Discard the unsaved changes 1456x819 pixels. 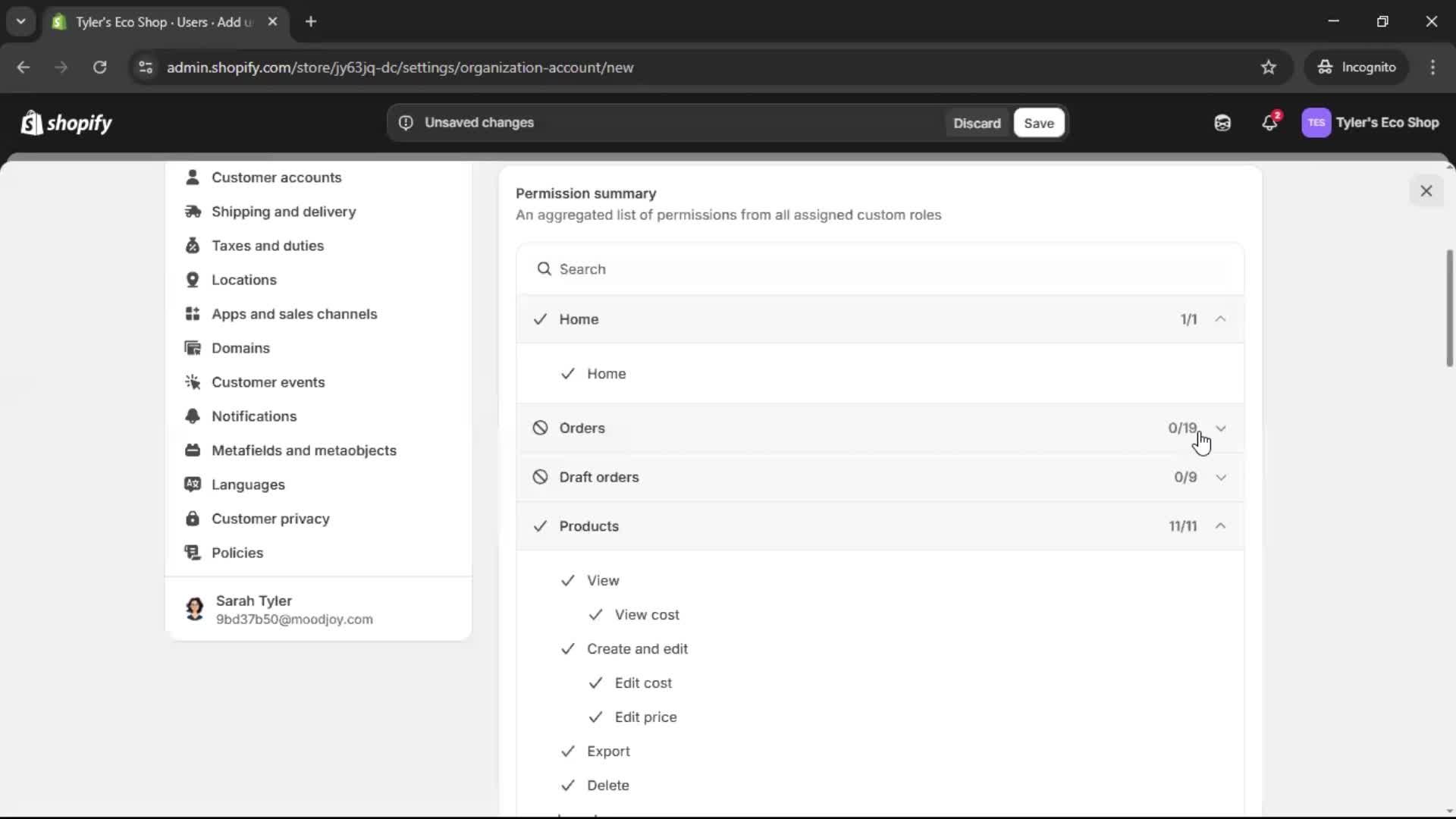point(977,123)
